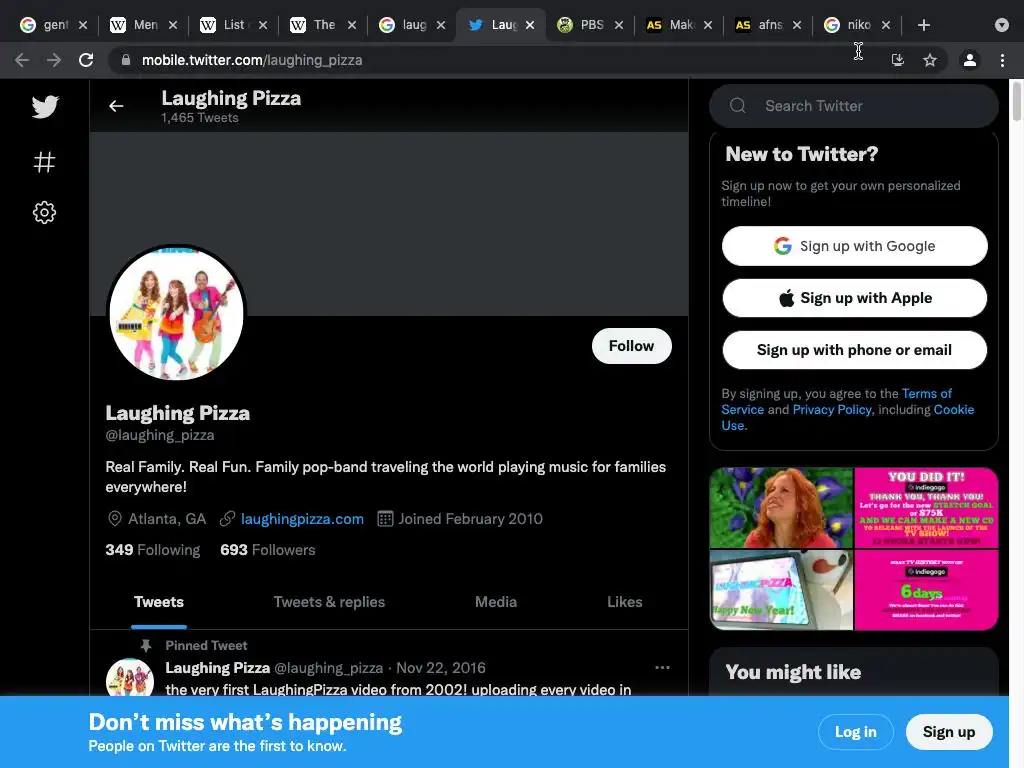Open the Chrome three-dot menu

pyautogui.click(x=1002, y=60)
